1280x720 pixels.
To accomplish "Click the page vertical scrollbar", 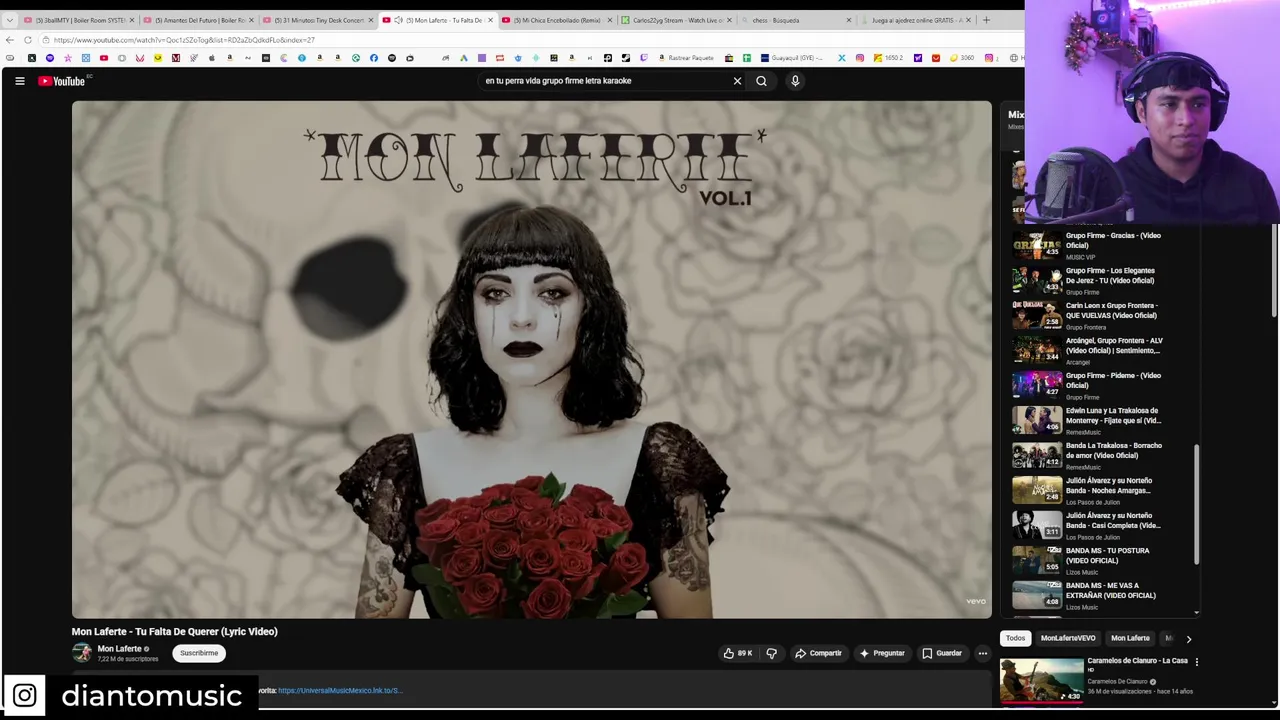I will 1274,272.
